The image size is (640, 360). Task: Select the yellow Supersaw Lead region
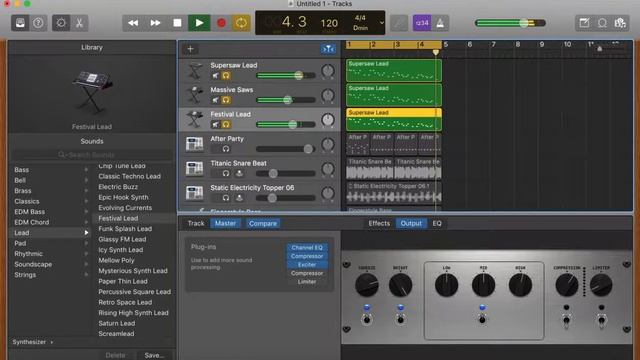[x=394, y=120]
